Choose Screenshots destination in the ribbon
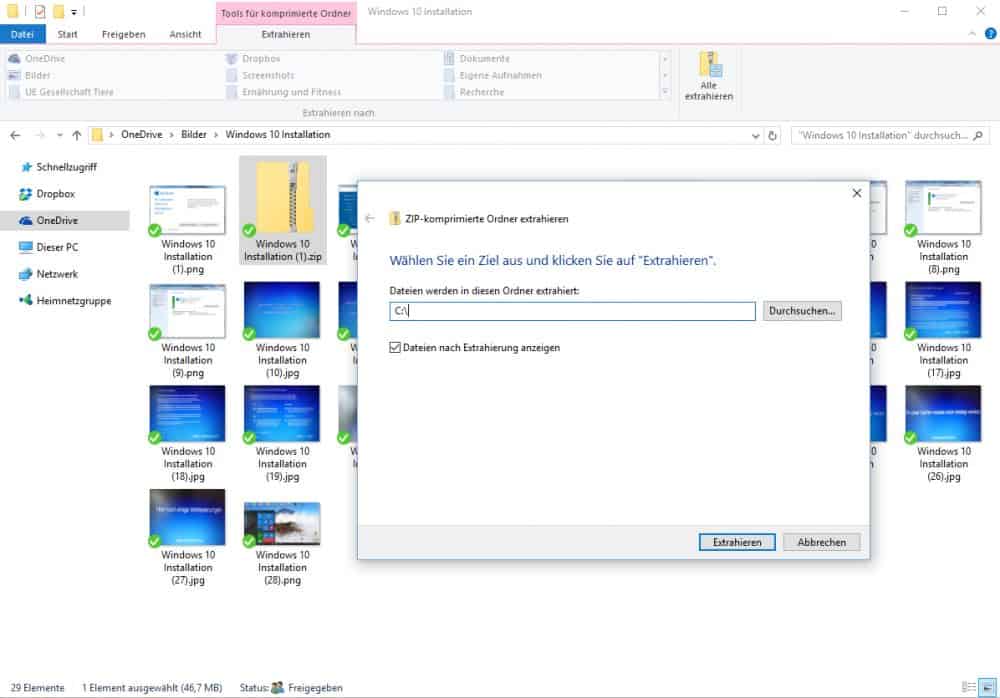 [x=260, y=75]
